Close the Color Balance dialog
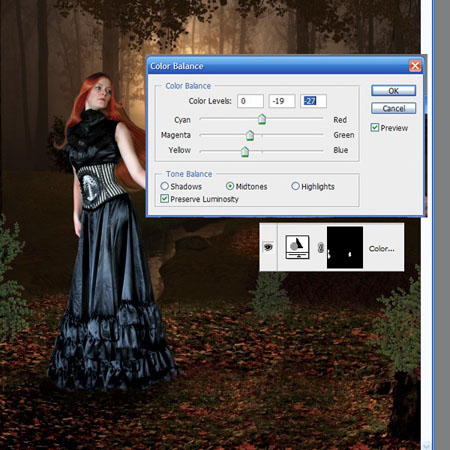Viewport: 450px width, 450px height. 415,66
